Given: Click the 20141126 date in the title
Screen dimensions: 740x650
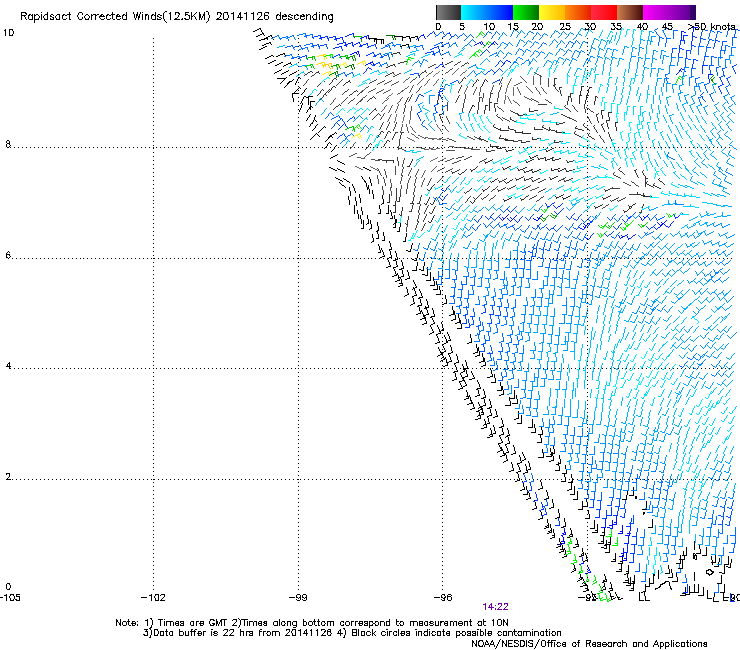Looking at the screenshot, I should [x=243, y=17].
